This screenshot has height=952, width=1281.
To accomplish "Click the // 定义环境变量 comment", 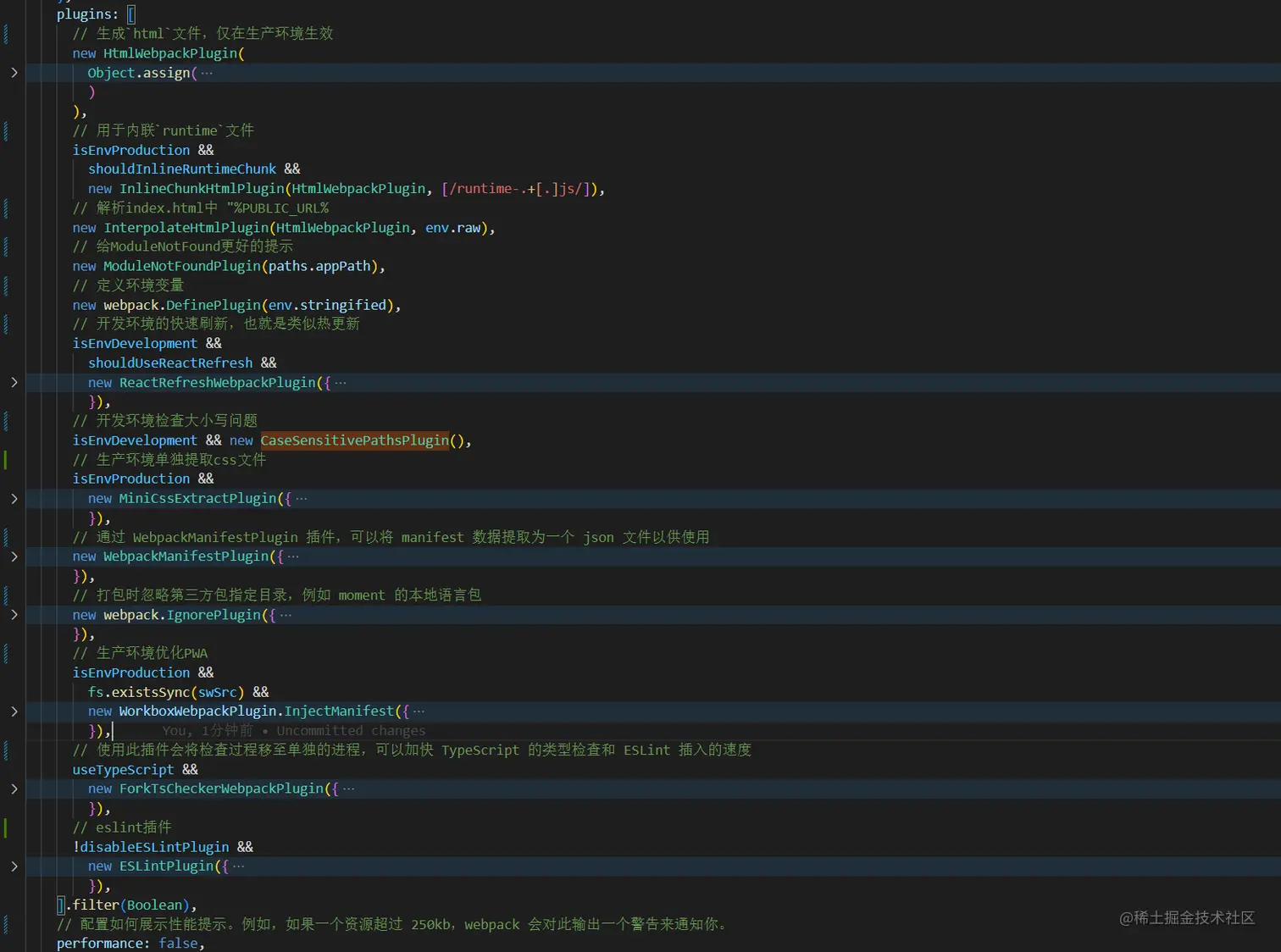I will pos(128,285).
